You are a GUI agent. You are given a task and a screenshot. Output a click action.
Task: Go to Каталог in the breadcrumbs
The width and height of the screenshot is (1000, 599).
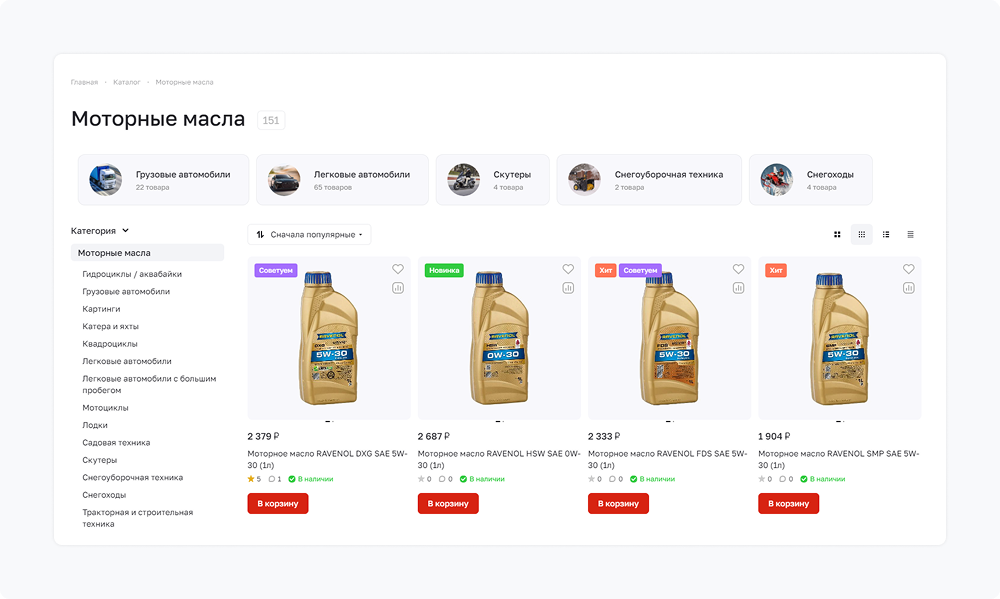click(127, 82)
